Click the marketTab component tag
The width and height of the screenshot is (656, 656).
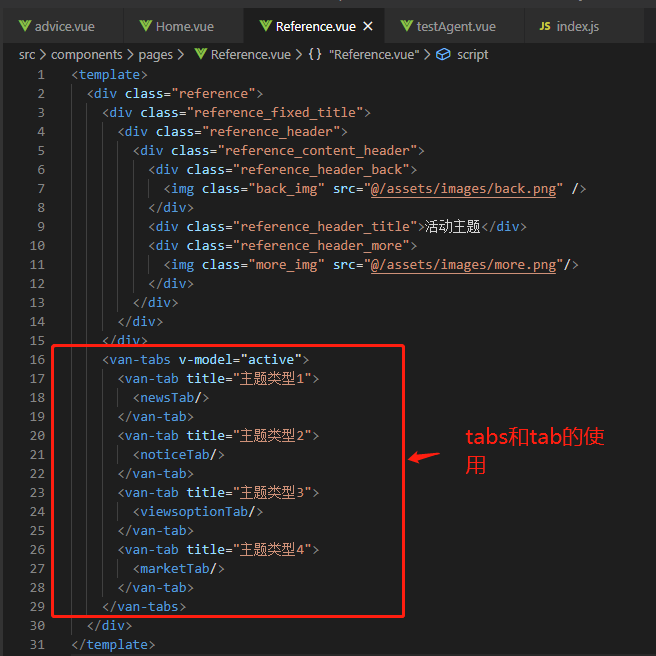point(179,569)
